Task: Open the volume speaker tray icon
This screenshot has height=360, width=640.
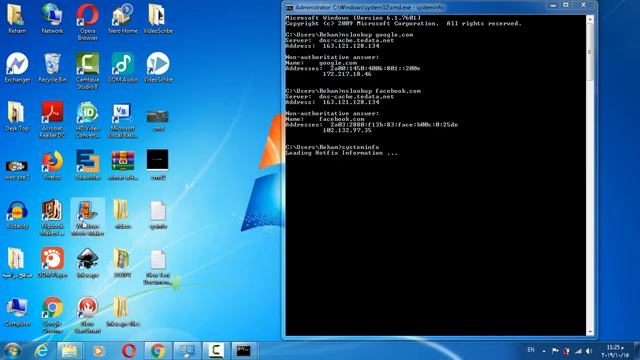Action: [589, 351]
